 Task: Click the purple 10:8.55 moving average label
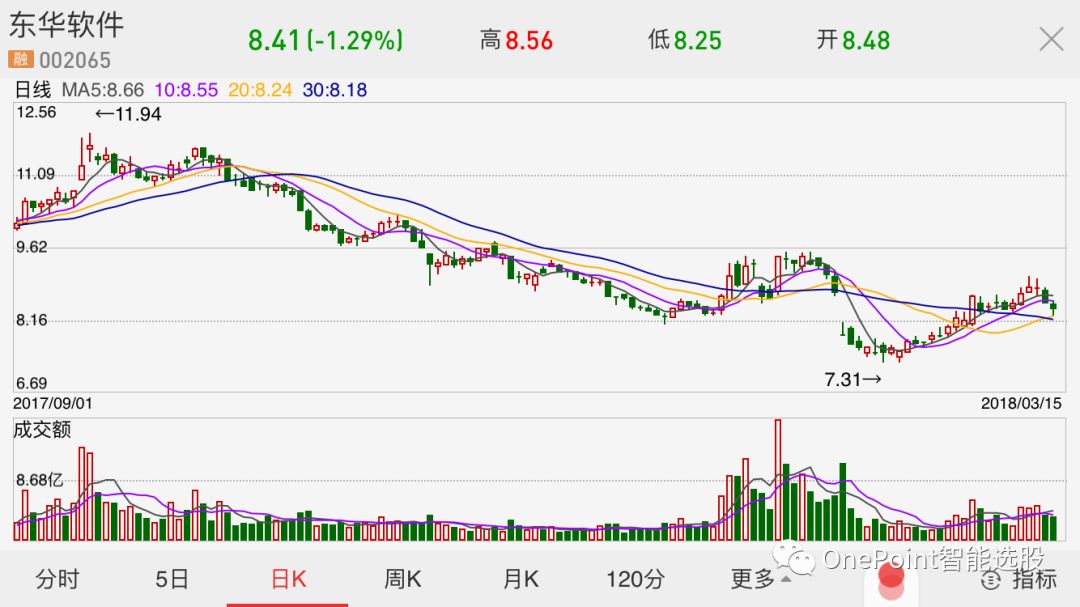click(186, 90)
